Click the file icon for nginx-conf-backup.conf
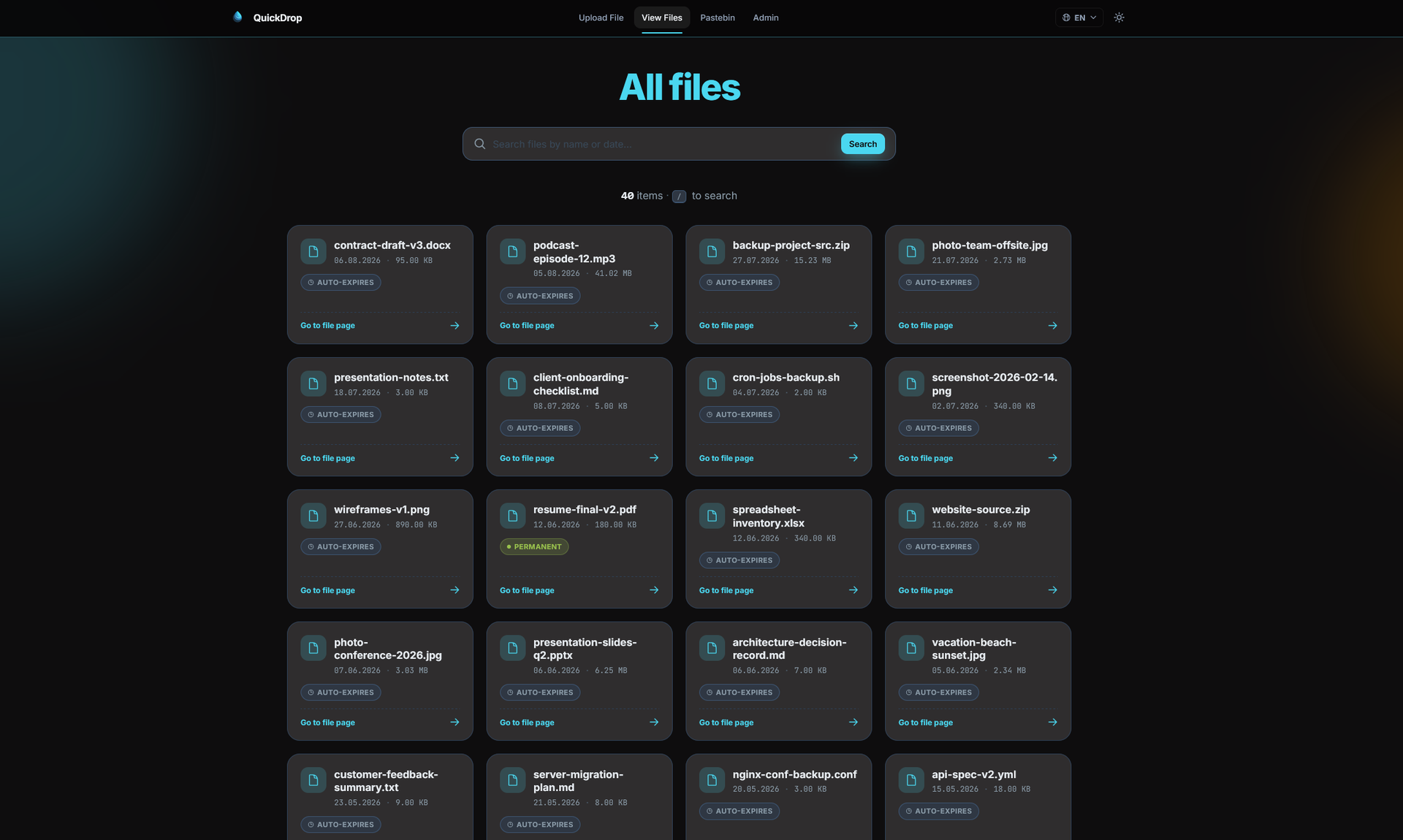The width and height of the screenshot is (1403, 840). point(712,780)
